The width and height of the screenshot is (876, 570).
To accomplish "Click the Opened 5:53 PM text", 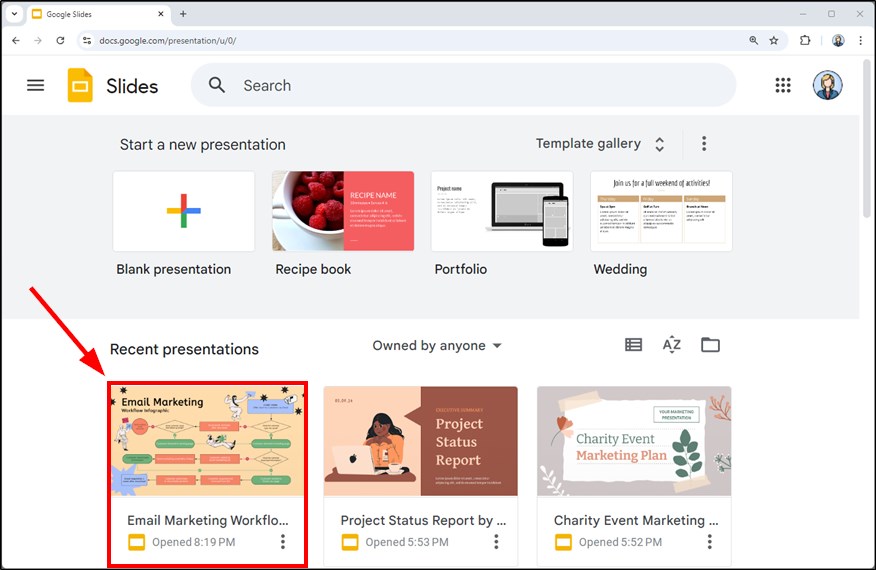I will click(x=407, y=542).
